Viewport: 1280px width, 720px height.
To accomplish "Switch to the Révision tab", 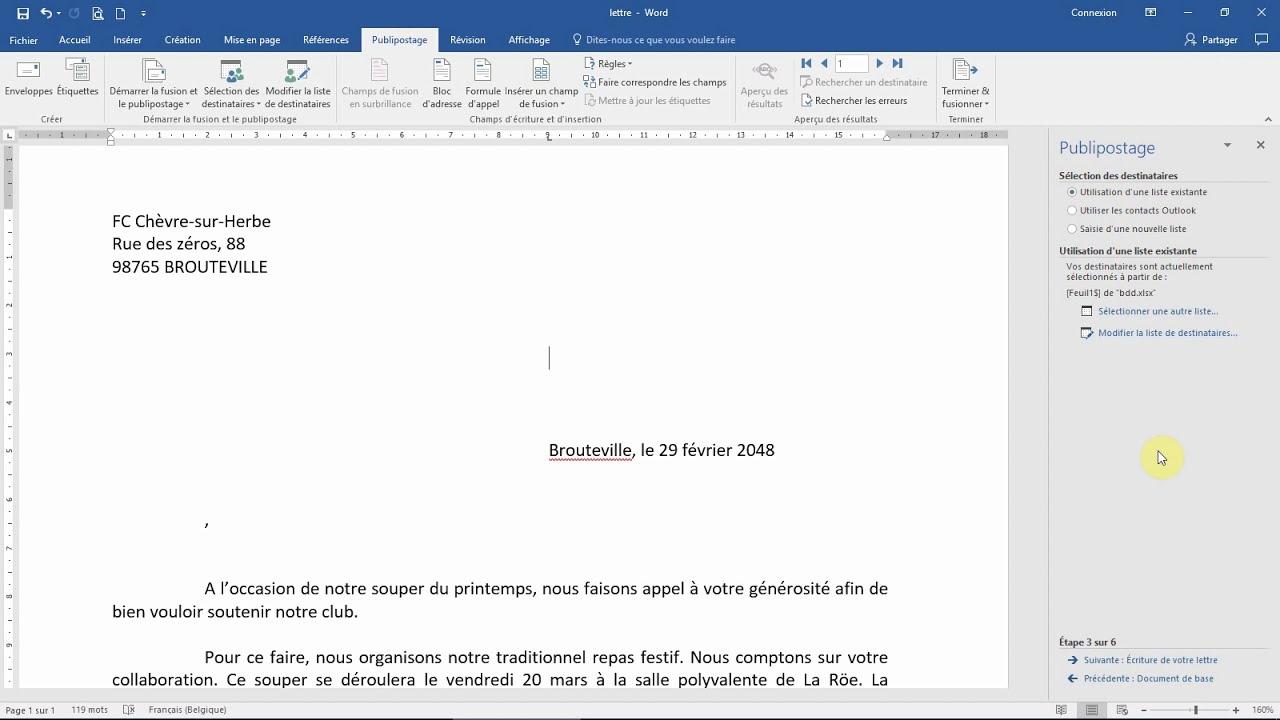I will 467,40.
